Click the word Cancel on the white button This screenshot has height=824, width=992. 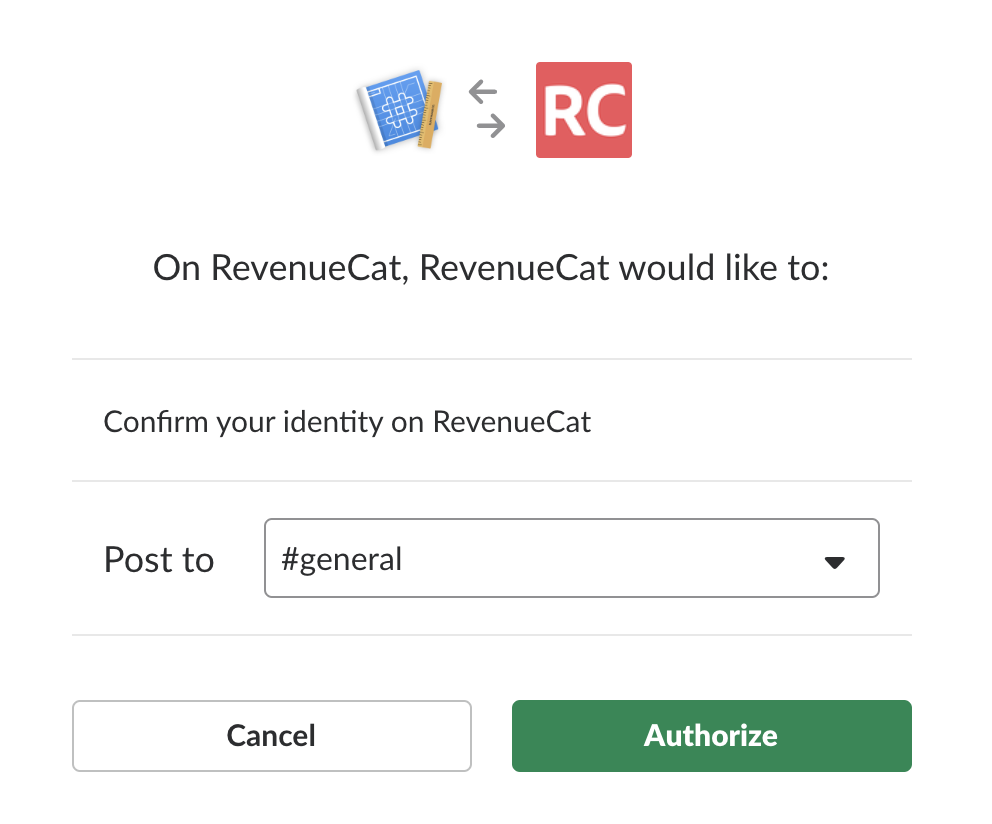[271, 735]
